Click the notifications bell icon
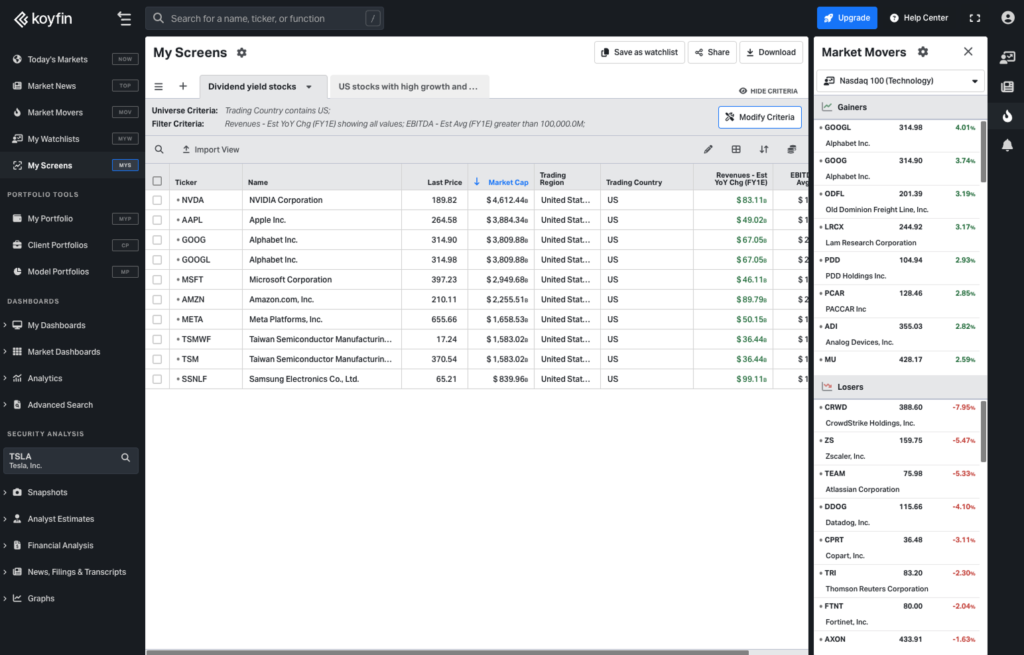Image resolution: width=1024 pixels, height=655 pixels. (x=1009, y=144)
